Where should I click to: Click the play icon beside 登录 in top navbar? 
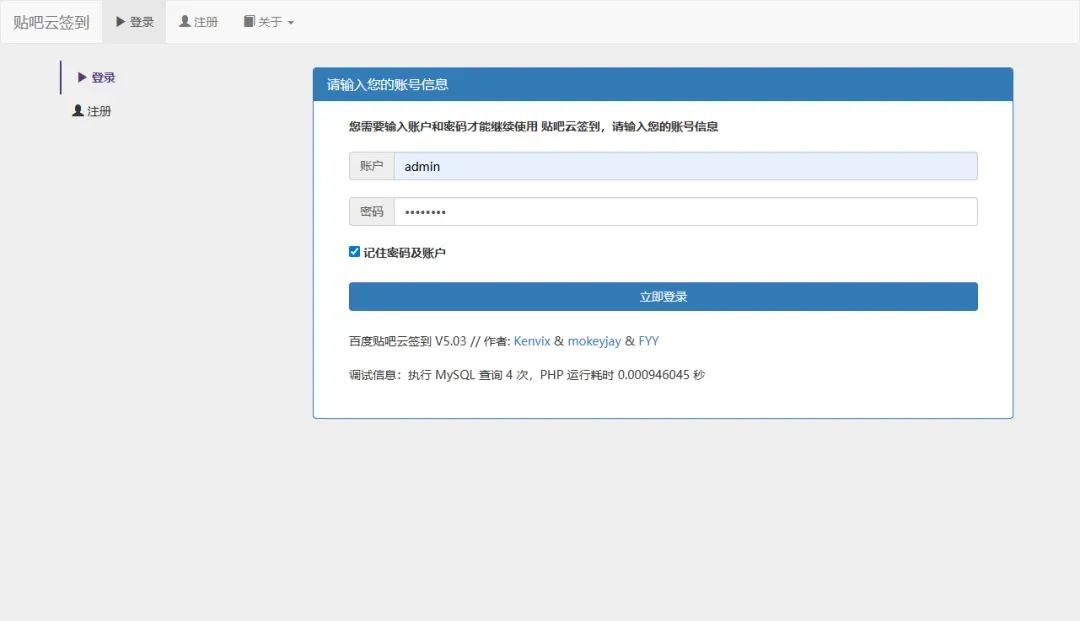coord(121,22)
